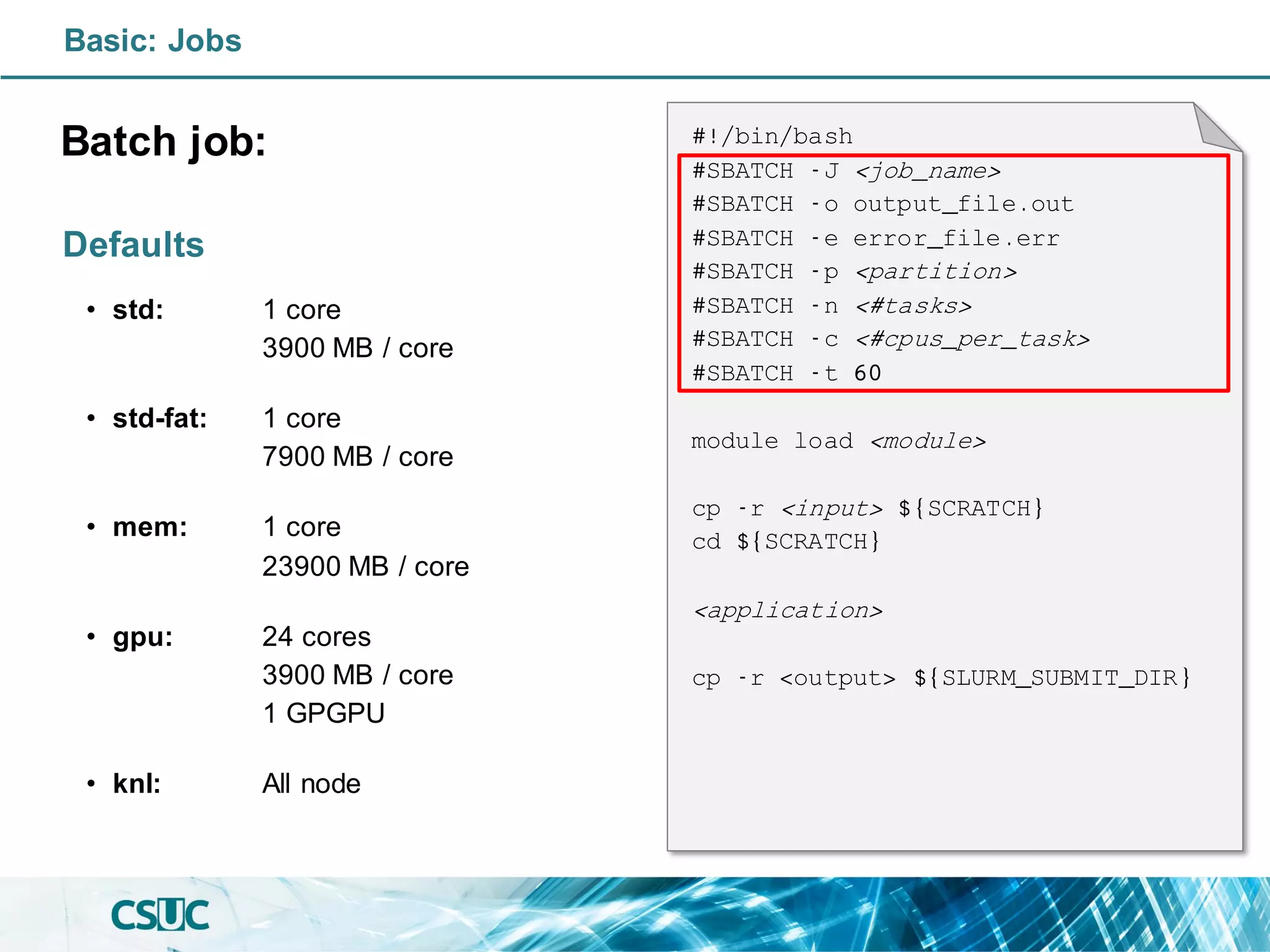This screenshot has width=1270, height=952.
Task: Click the 'All node' text
Action: (311, 784)
